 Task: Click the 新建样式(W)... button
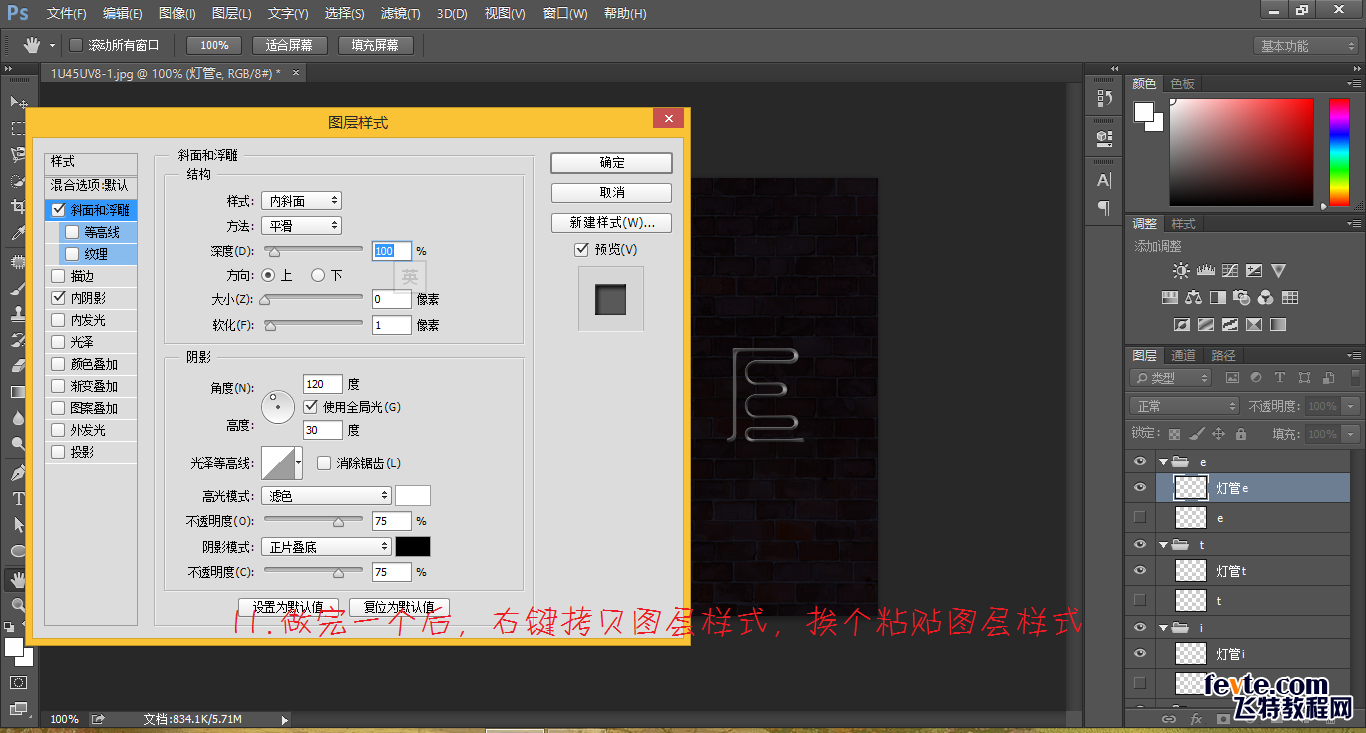click(x=611, y=222)
